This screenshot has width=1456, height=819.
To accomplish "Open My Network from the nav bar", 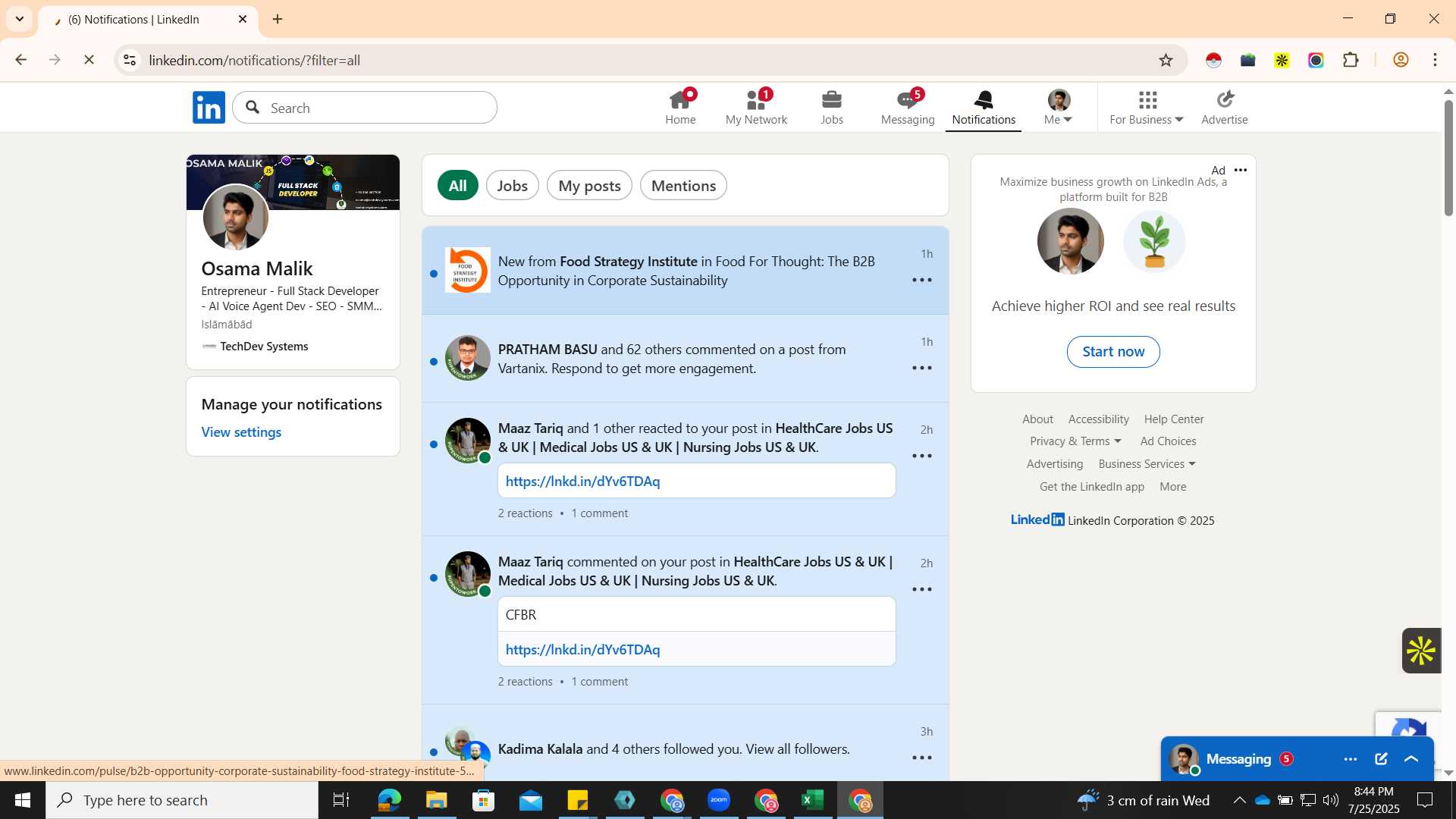I will coord(756,108).
